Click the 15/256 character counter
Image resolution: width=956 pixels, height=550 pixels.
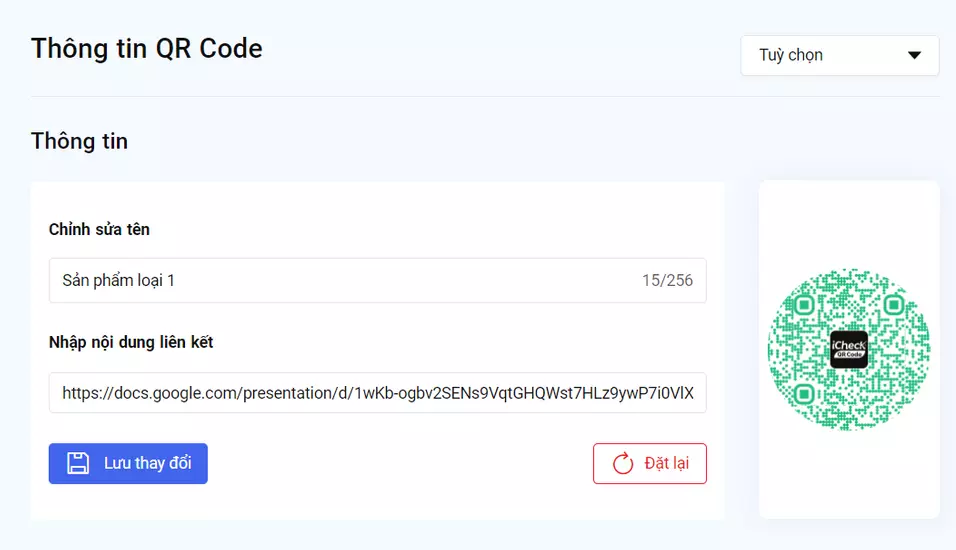[x=667, y=280]
